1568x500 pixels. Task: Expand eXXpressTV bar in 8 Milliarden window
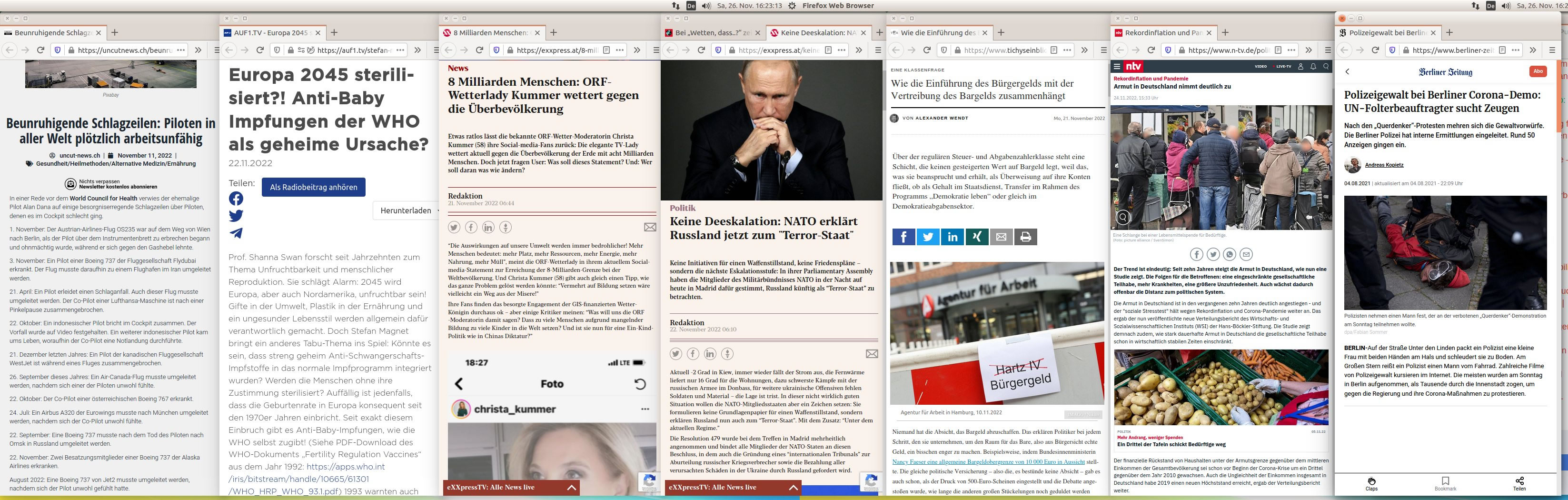point(571,488)
